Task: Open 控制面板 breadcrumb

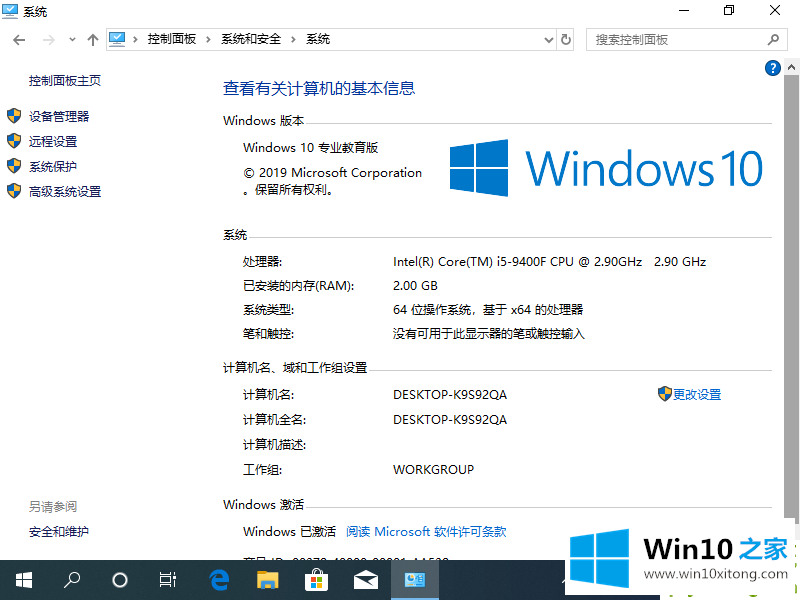Action: pyautogui.click(x=172, y=39)
